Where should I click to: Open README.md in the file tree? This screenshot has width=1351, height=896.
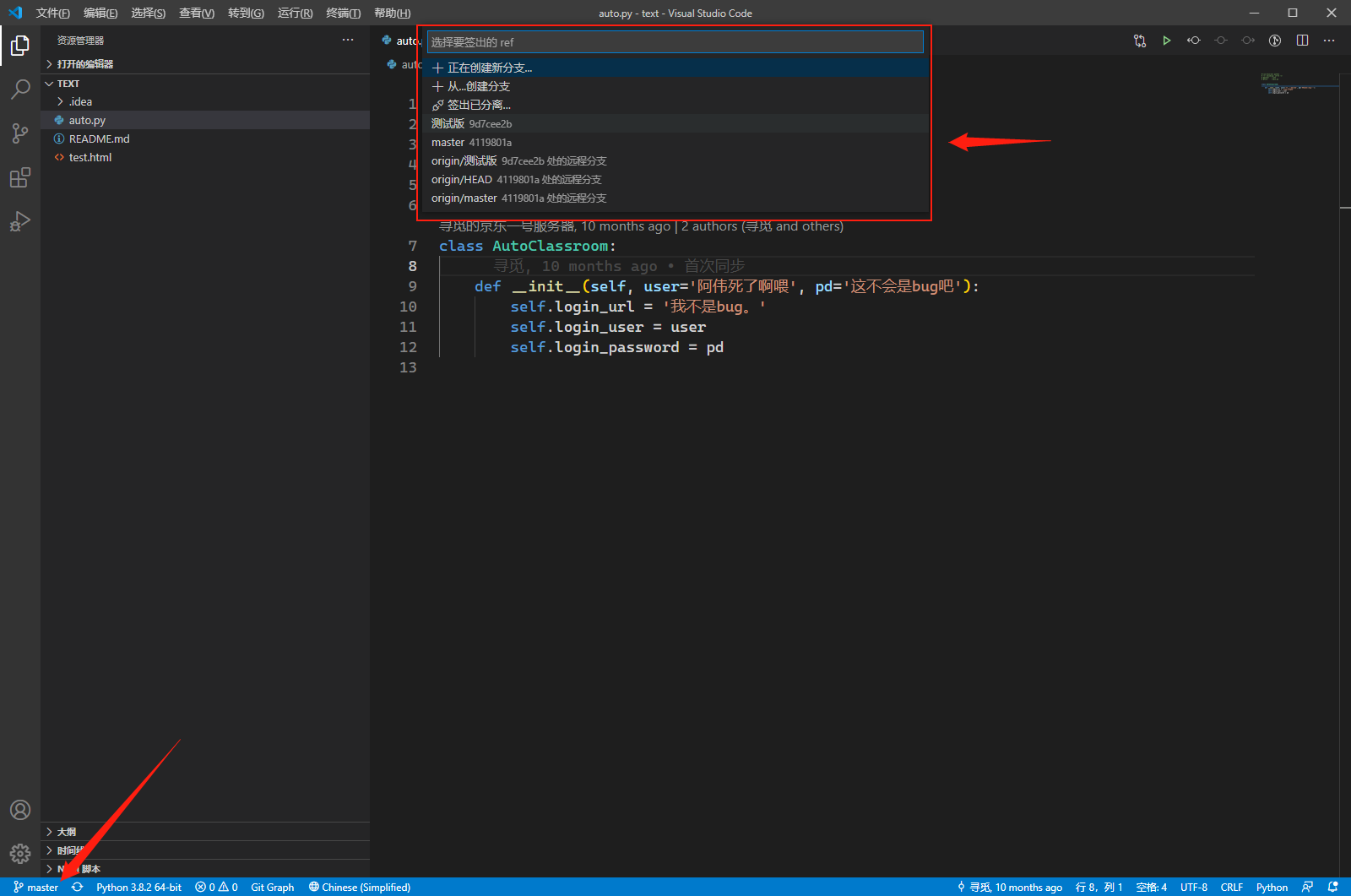(x=205, y=138)
